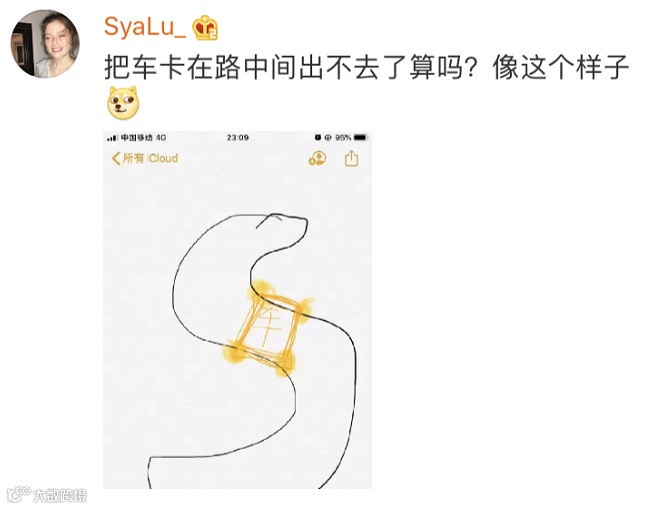Screen dimensions: 656x509
Task: Click the doge emoji in post
Action: 123,102
